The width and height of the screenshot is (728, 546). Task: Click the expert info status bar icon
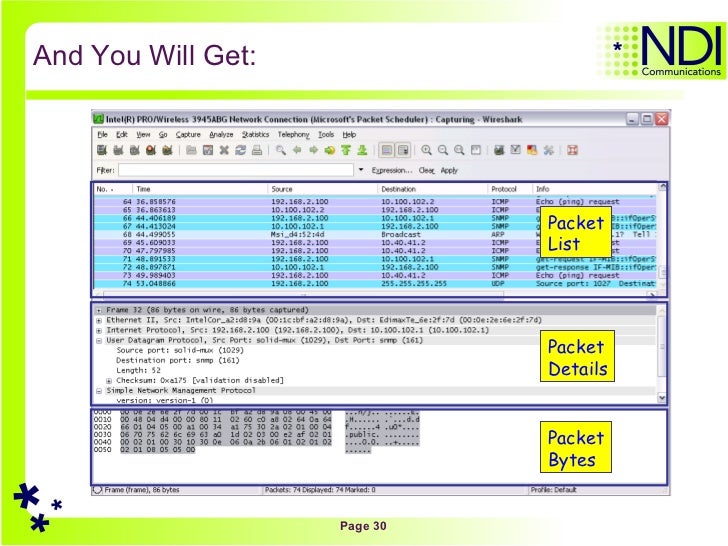tap(98, 490)
